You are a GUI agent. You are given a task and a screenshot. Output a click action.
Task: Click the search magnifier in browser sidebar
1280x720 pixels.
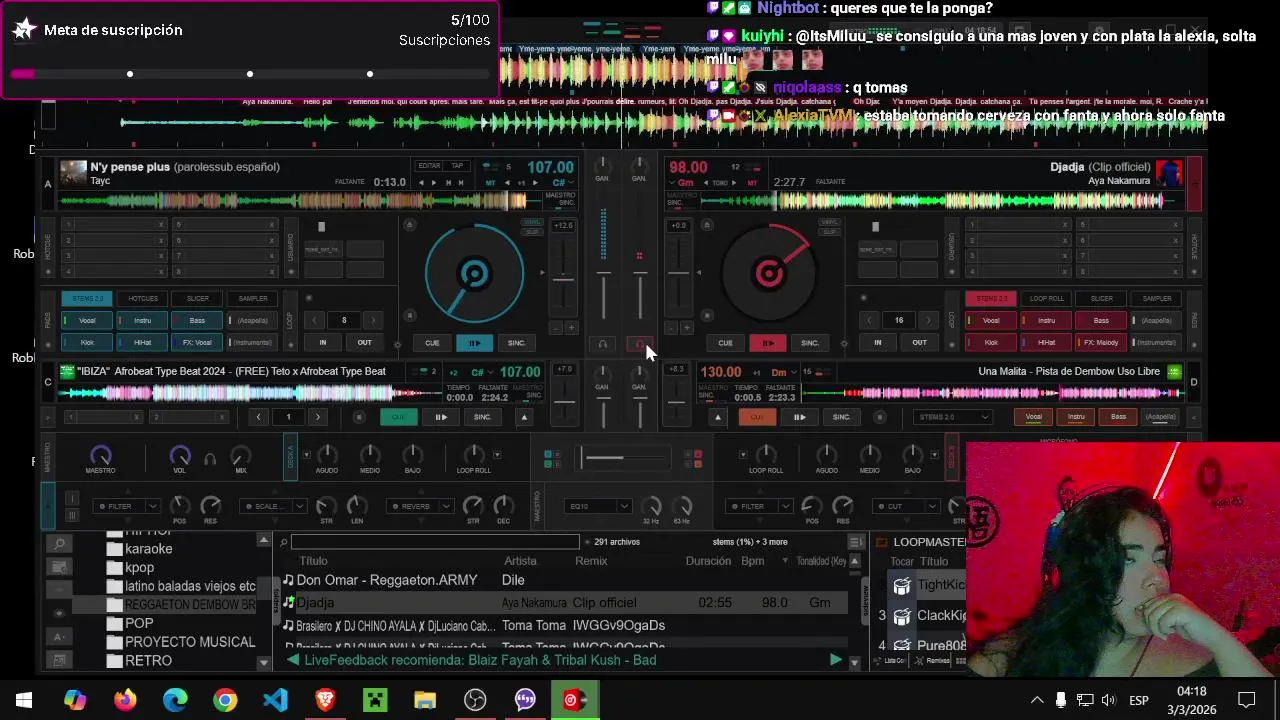tap(59, 544)
